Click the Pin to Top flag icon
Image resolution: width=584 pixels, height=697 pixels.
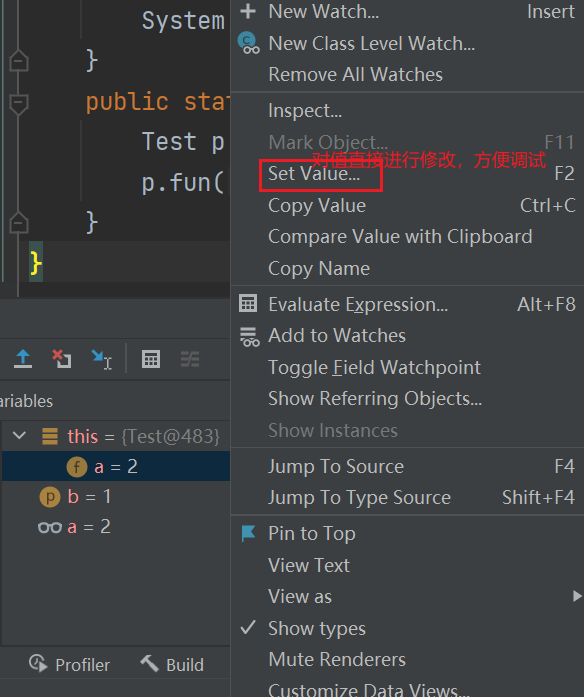[x=248, y=533]
